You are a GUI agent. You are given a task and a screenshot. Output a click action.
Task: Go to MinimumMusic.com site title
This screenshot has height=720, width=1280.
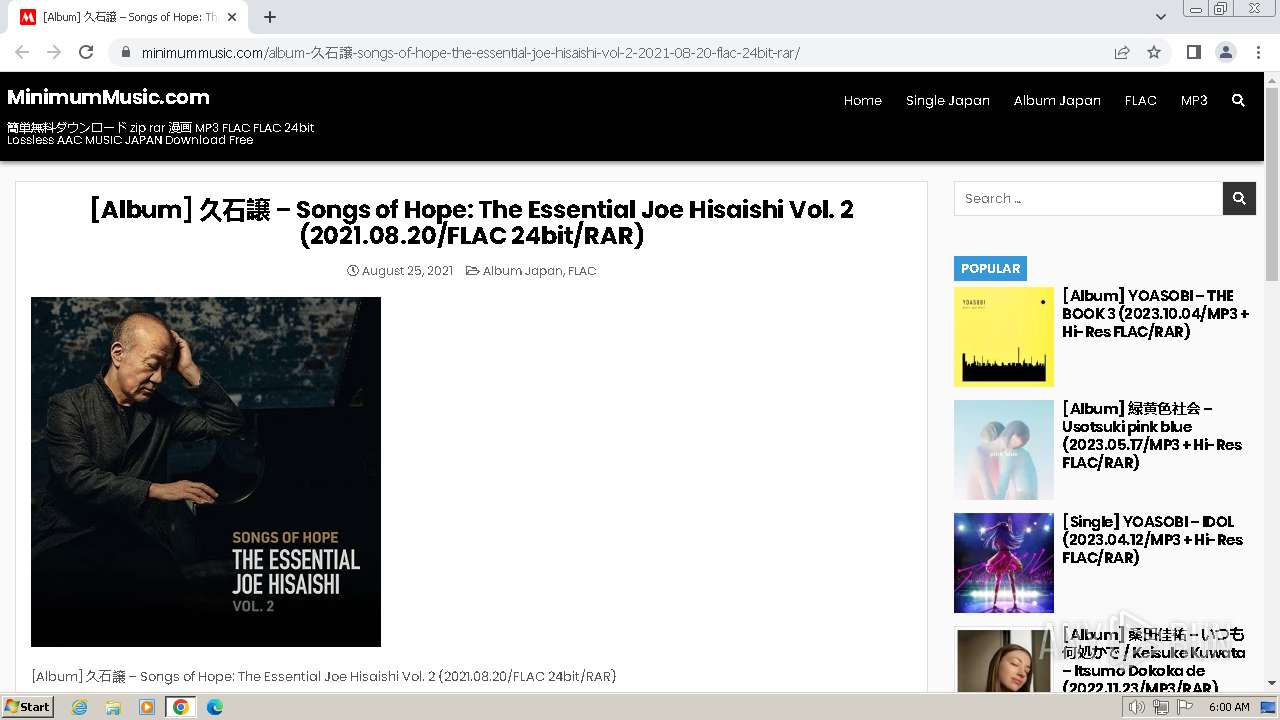point(108,97)
